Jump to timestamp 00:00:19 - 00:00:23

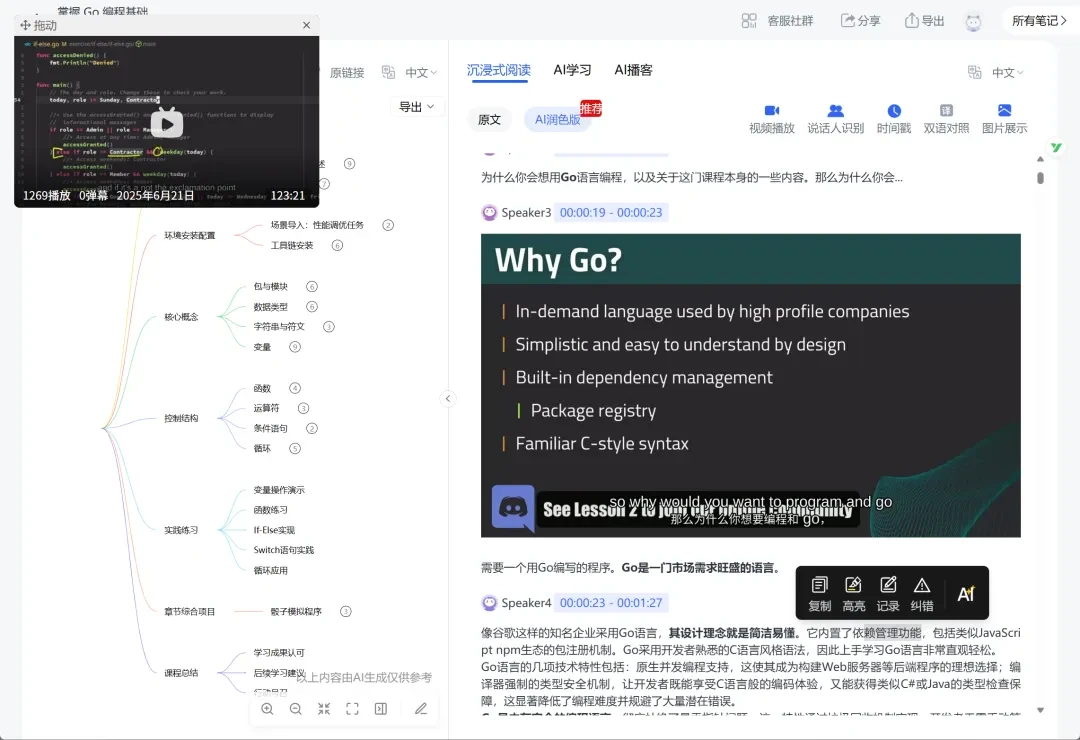point(611,212)
